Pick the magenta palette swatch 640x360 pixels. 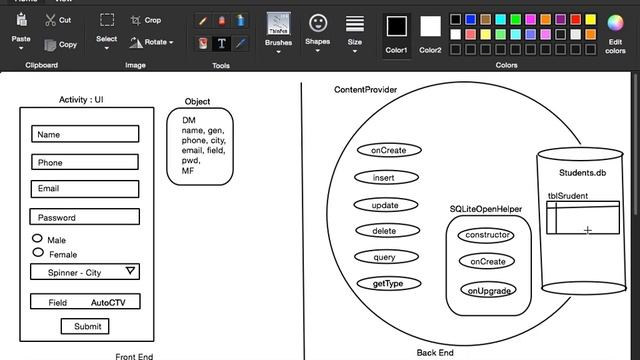(x=531, y=19)
